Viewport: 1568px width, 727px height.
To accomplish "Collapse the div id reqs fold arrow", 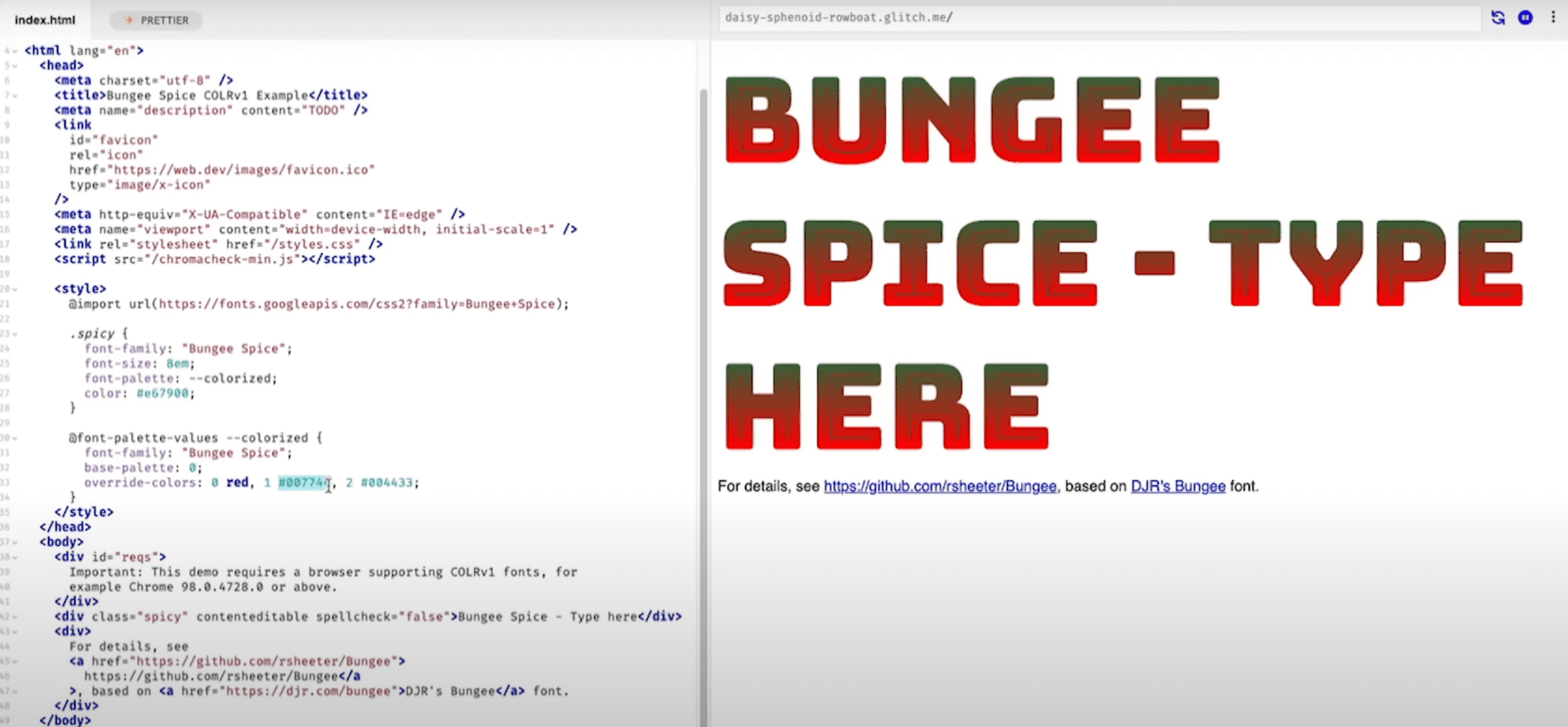I will tap(15, 557).
